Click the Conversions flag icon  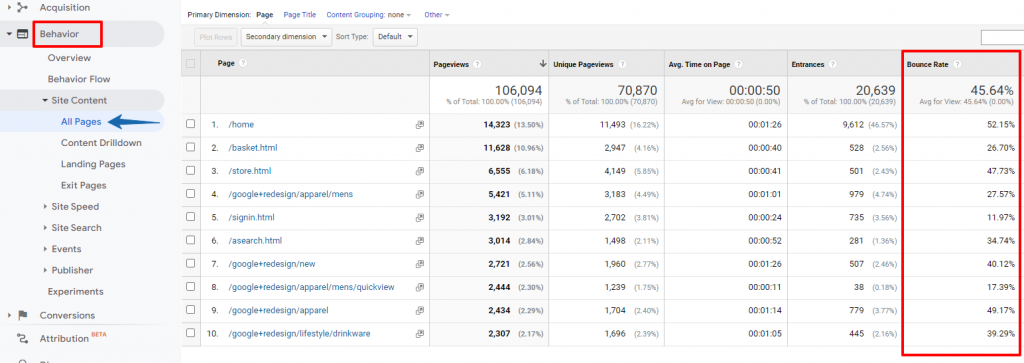tap(23, 315)
